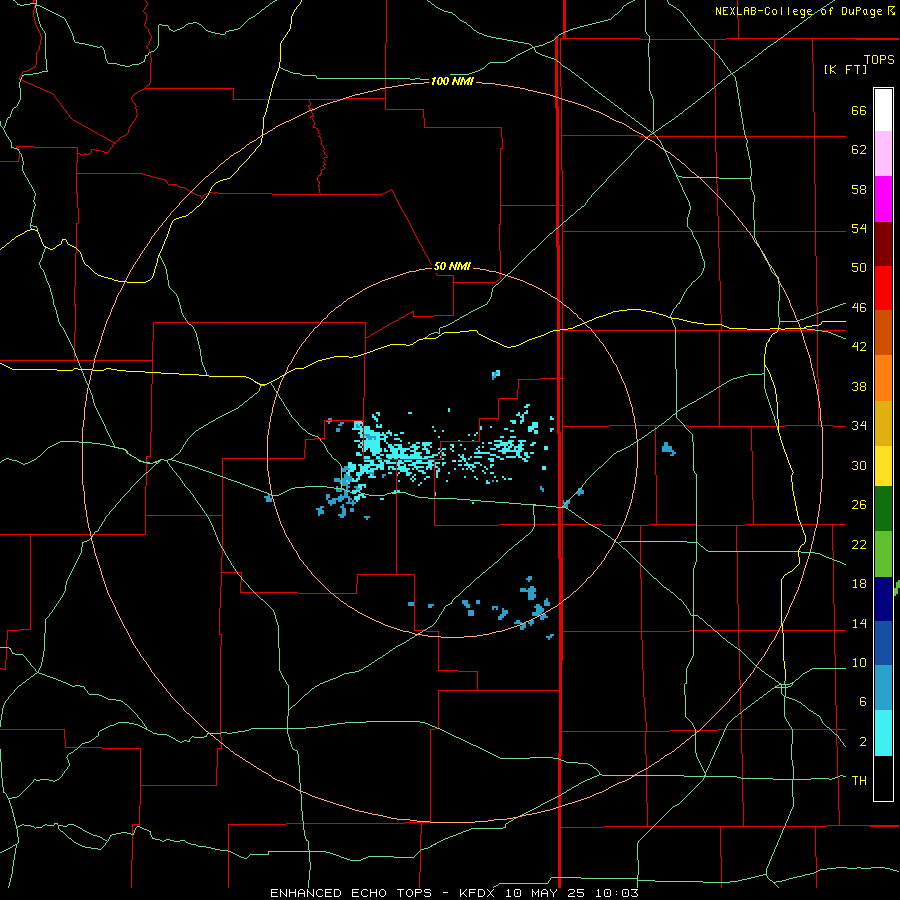Click the black TH threshold legend swatch
This screenshot has height=900, width=900.
tap(883, 778)
